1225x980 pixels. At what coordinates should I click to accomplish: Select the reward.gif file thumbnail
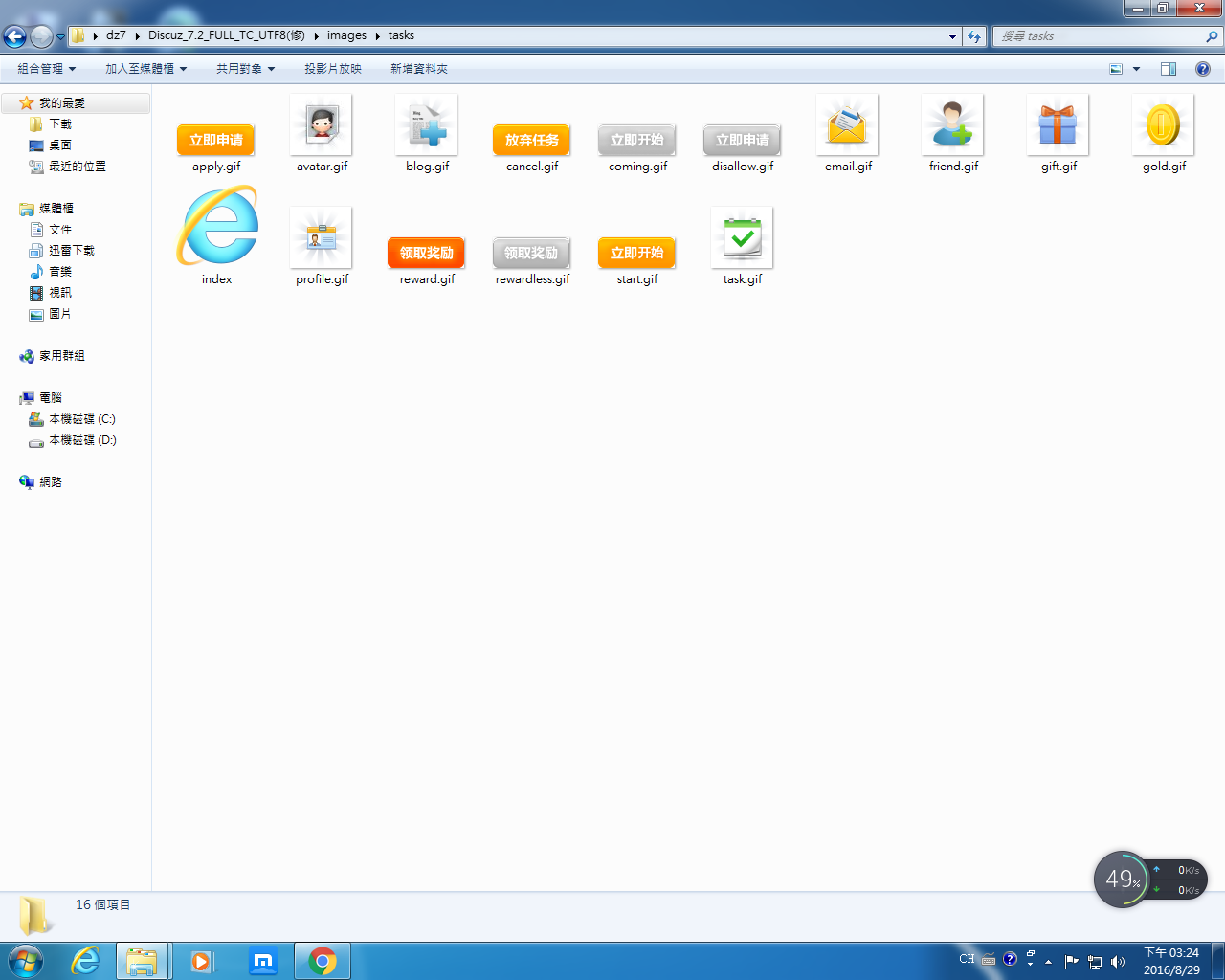click(427, 253)
